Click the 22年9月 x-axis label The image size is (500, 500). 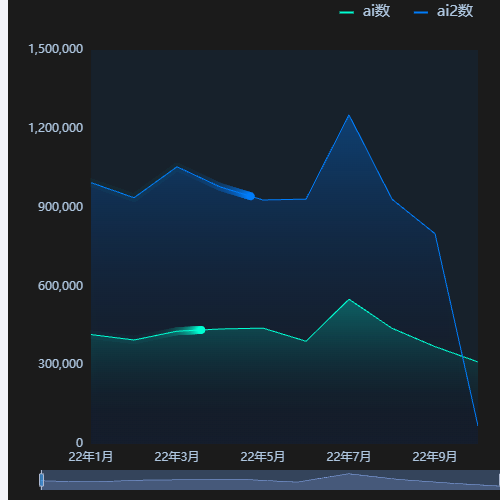click(x=435, y=456)
